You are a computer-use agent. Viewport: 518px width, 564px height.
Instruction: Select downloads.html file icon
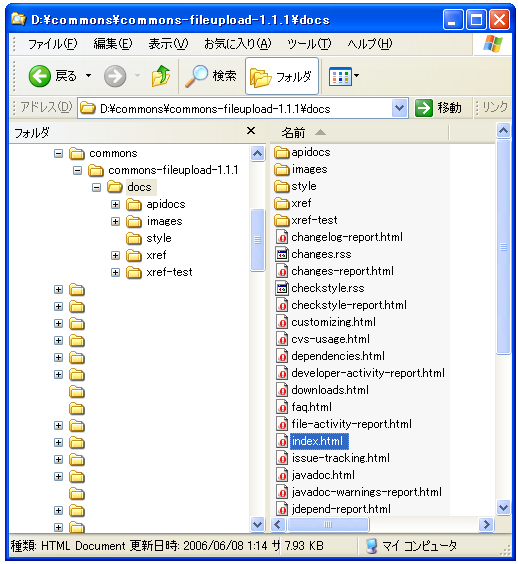[x=282, y=390]
